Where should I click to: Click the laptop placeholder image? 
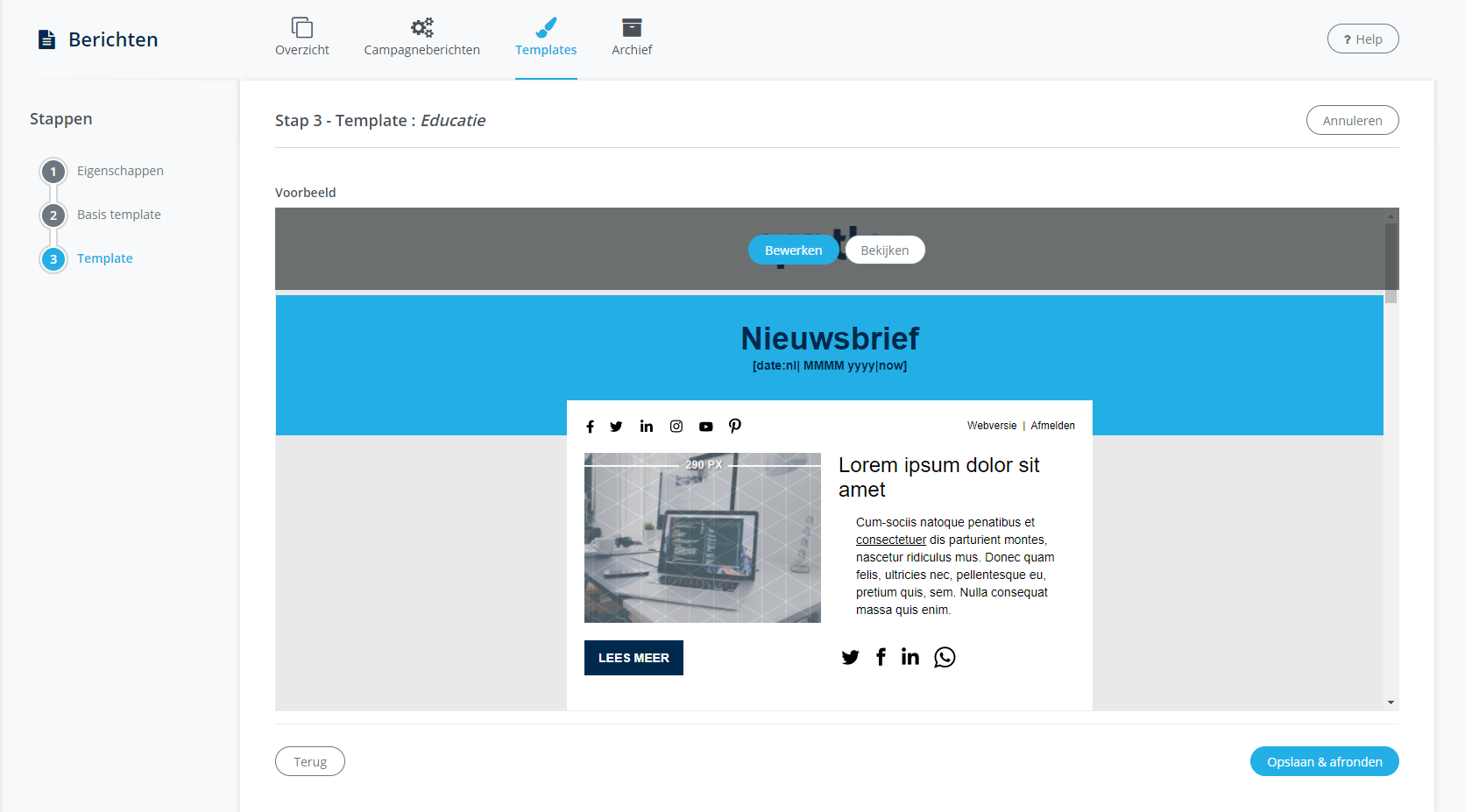click(702, 538)
